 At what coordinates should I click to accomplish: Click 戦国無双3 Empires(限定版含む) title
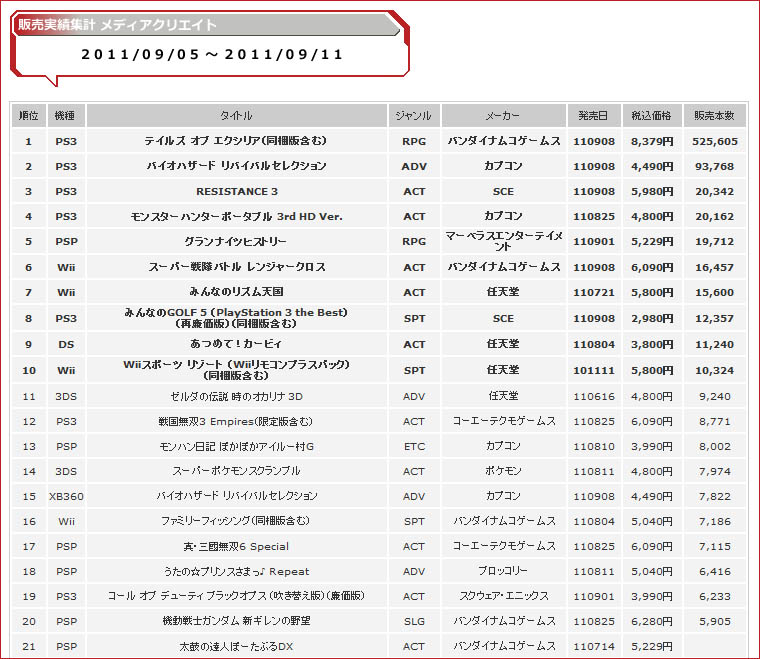(236, 422)
